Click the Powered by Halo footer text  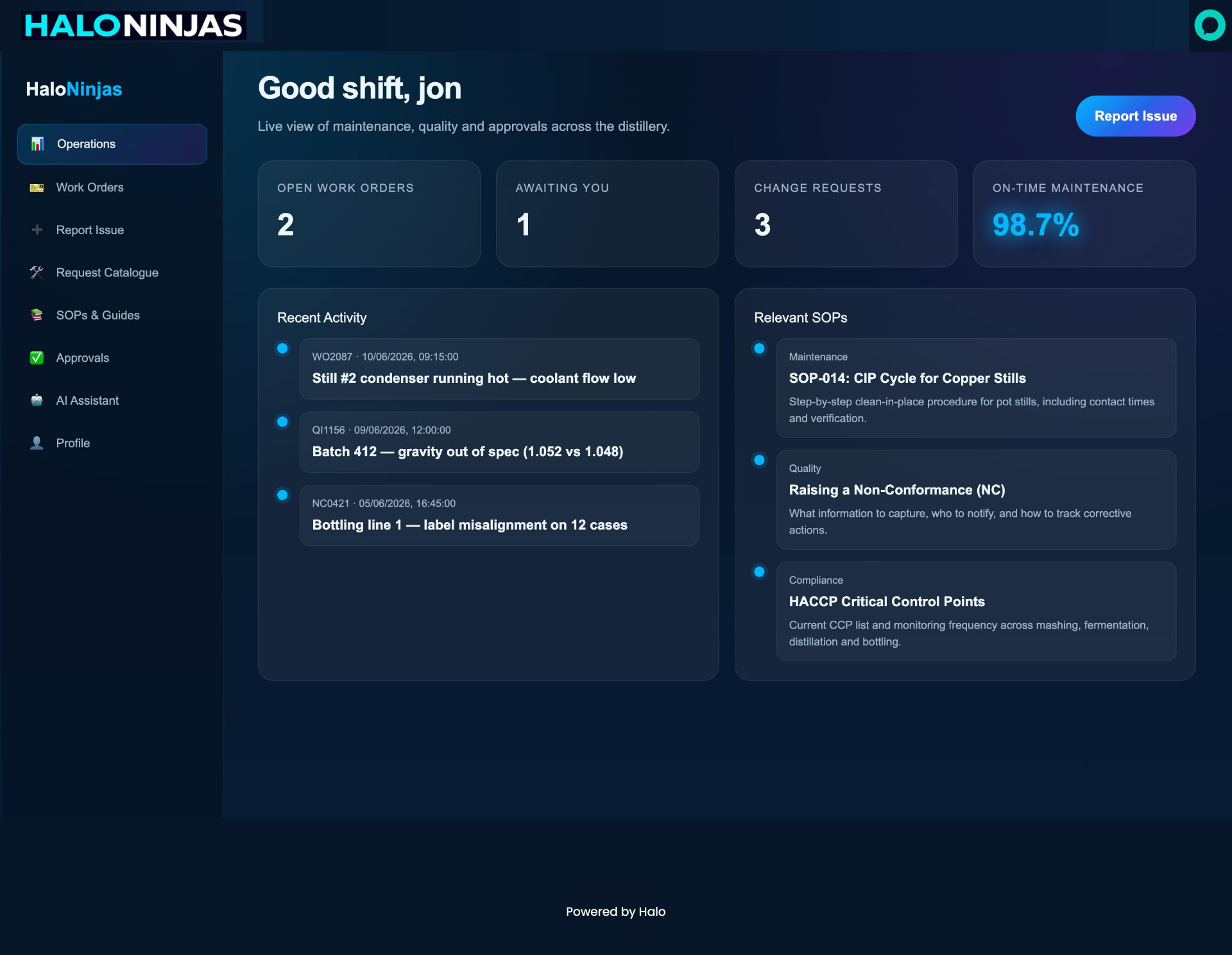point(615,911)
